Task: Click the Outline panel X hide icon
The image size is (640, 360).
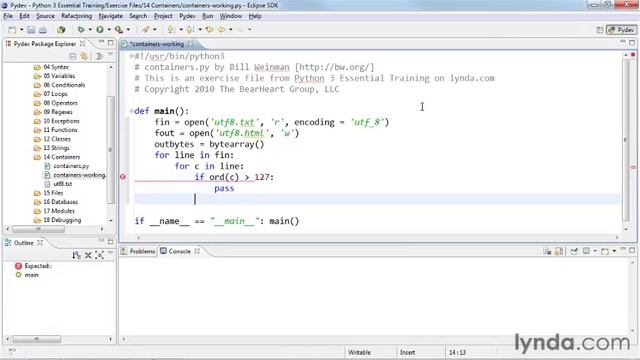Action: pos(88,255)
